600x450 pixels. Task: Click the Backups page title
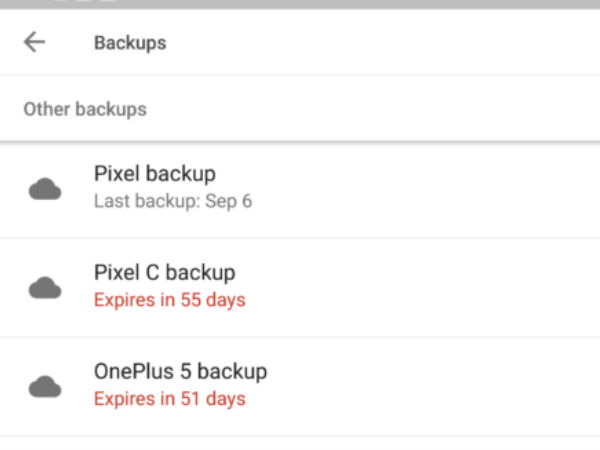tap(130, 43)
